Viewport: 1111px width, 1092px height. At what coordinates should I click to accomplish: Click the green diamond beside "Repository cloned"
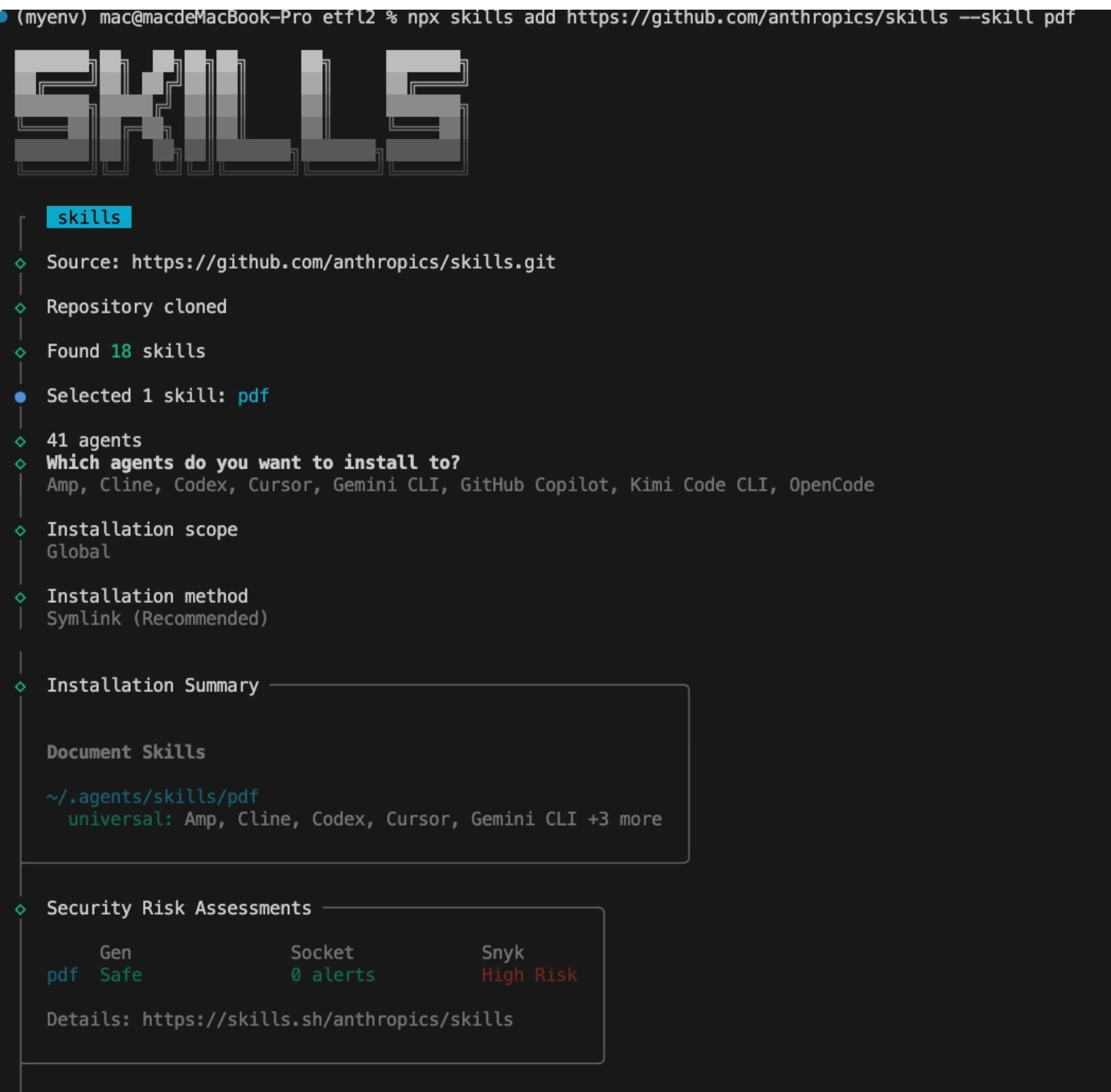(20, 308)
